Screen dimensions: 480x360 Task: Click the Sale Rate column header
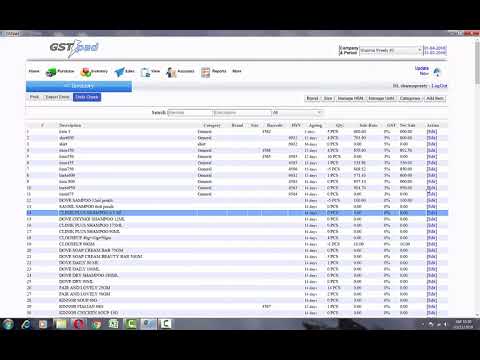point(369,125)
